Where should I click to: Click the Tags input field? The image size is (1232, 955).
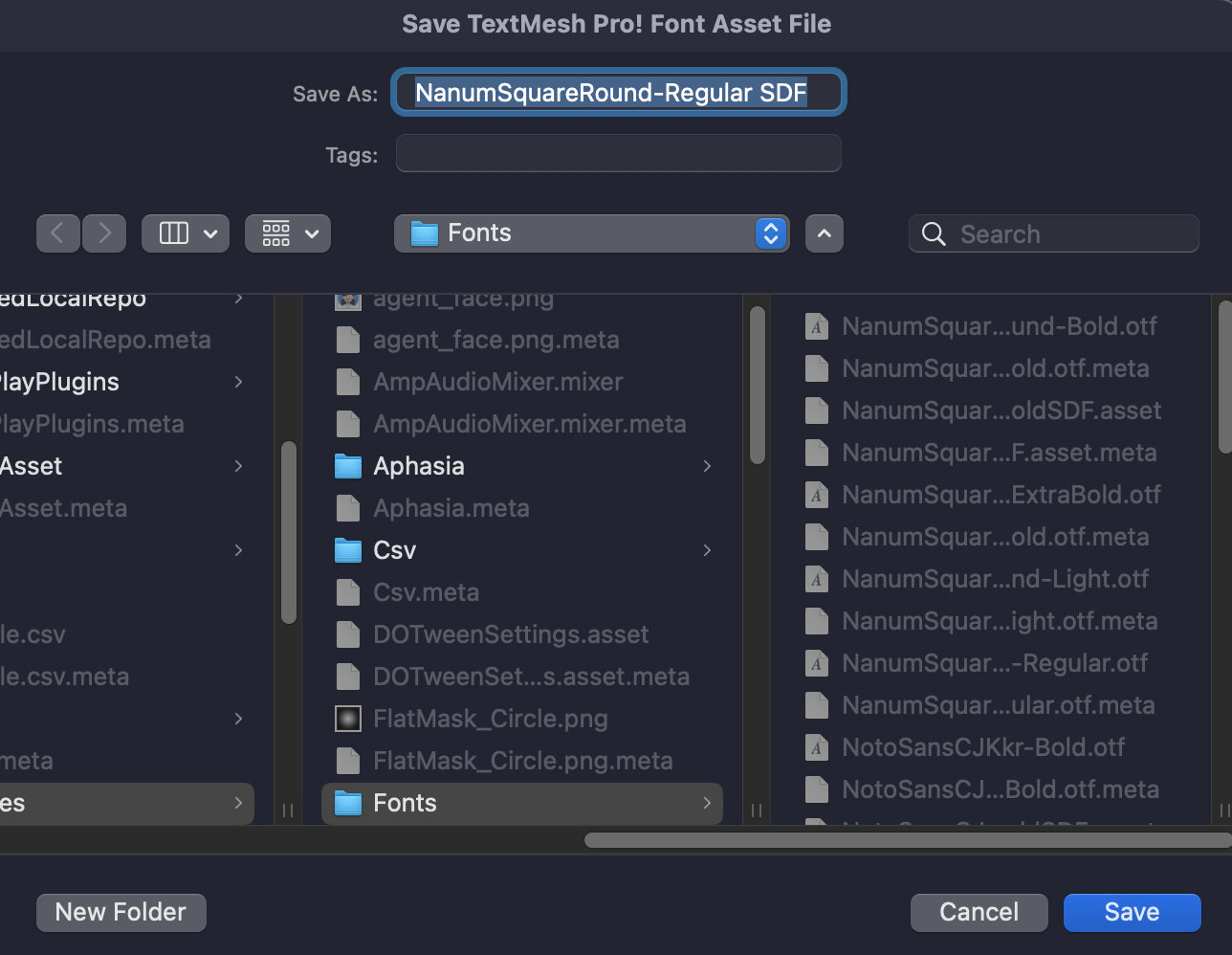[x=618, y=153]
